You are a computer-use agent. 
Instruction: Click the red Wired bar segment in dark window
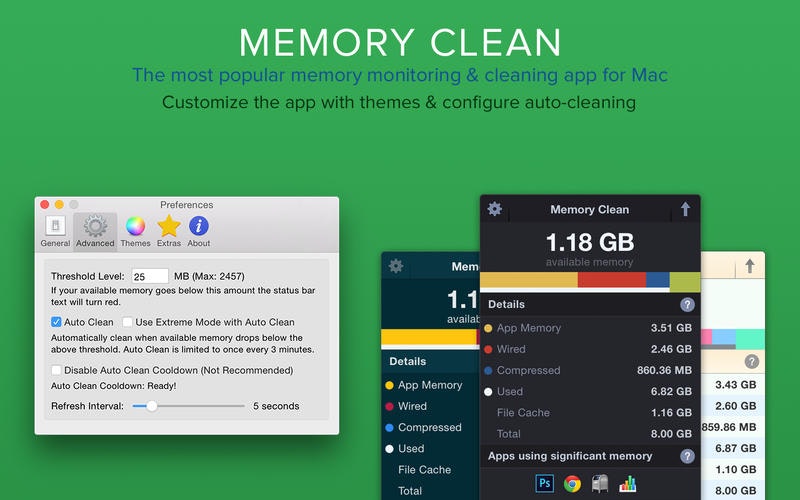[x=612, y=280]
